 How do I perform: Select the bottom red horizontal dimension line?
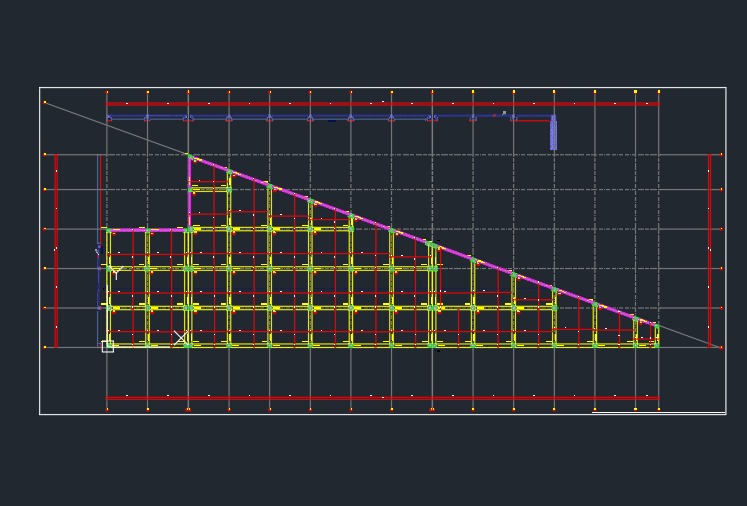[380, 398]
